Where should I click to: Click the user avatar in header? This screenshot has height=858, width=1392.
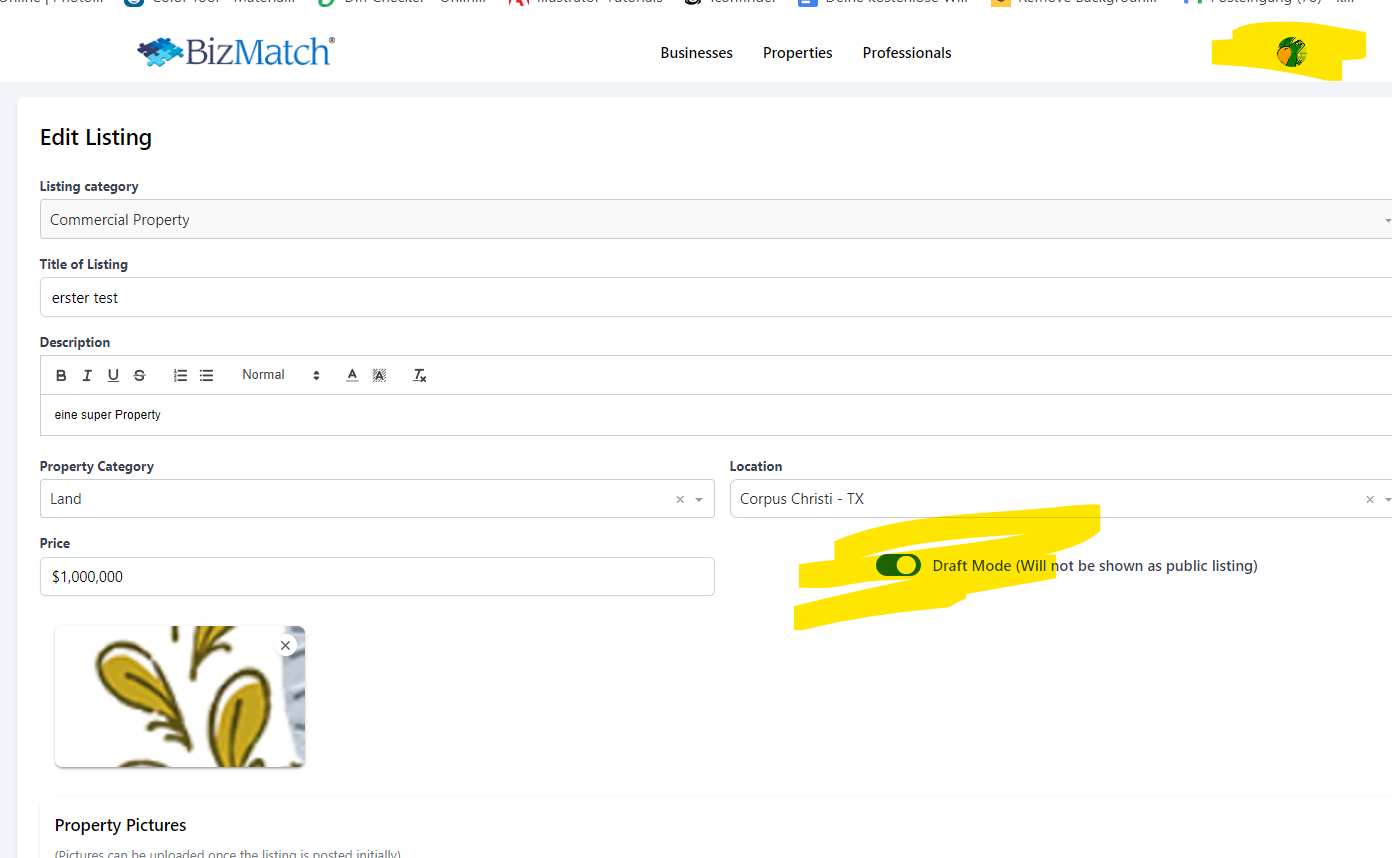coord(1290,53)
